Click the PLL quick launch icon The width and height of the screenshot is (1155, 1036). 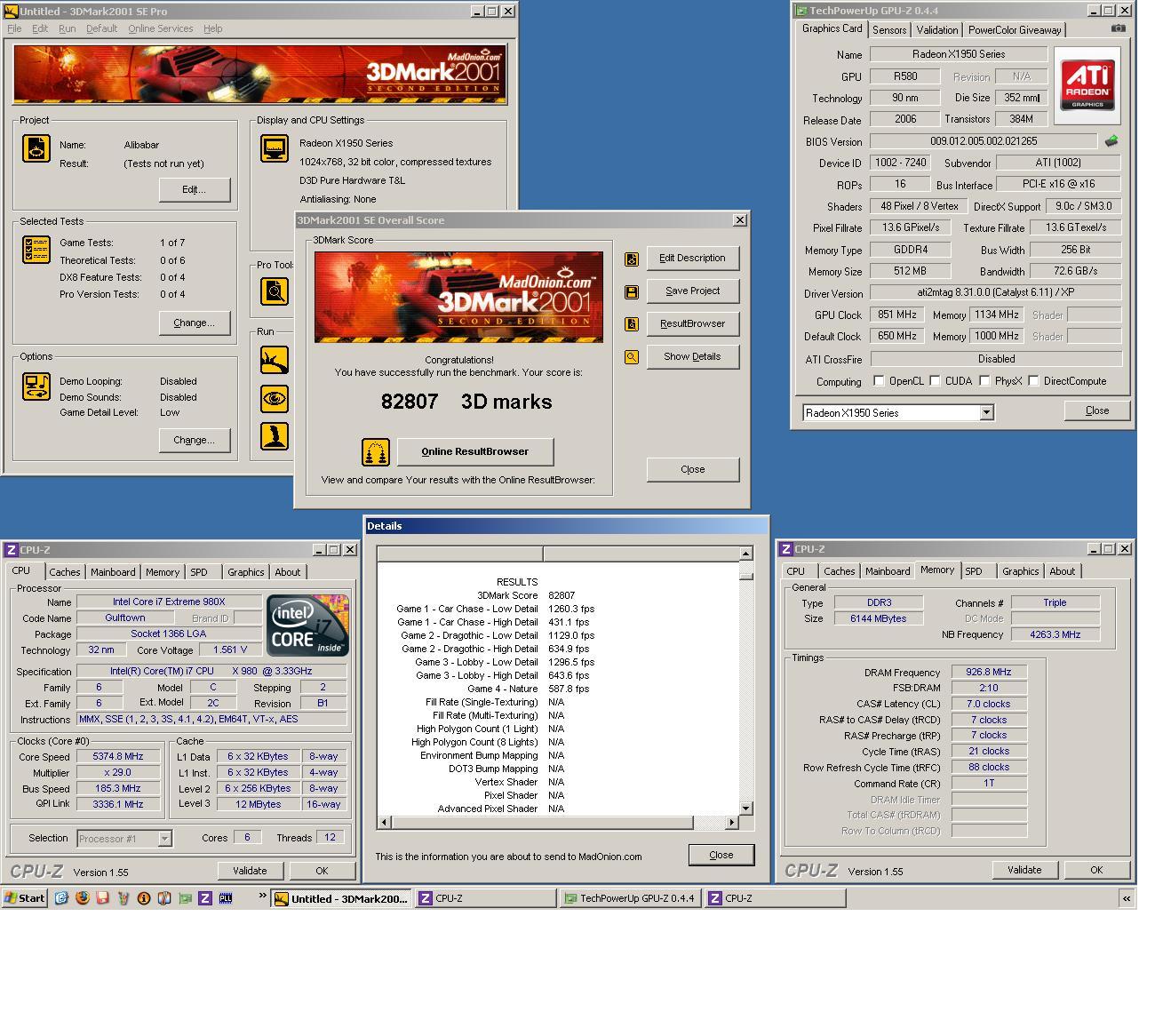click(x=226, y=898)
